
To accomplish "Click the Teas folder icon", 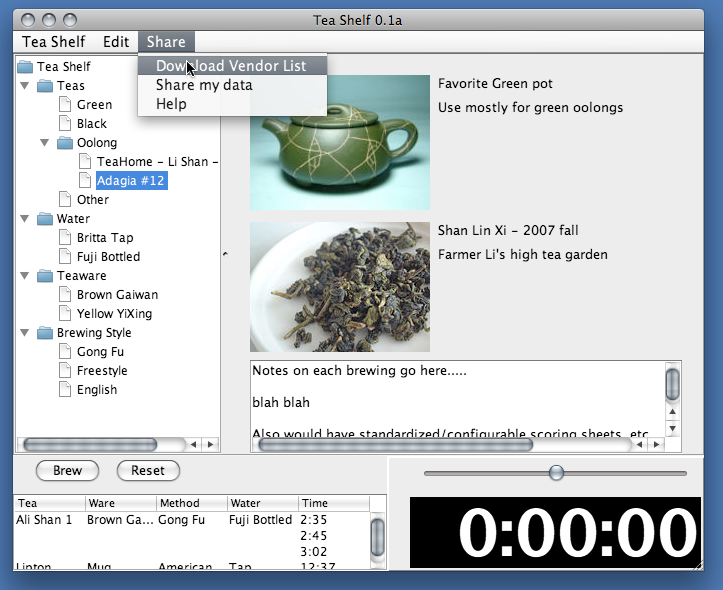I will tap(44, 86).
